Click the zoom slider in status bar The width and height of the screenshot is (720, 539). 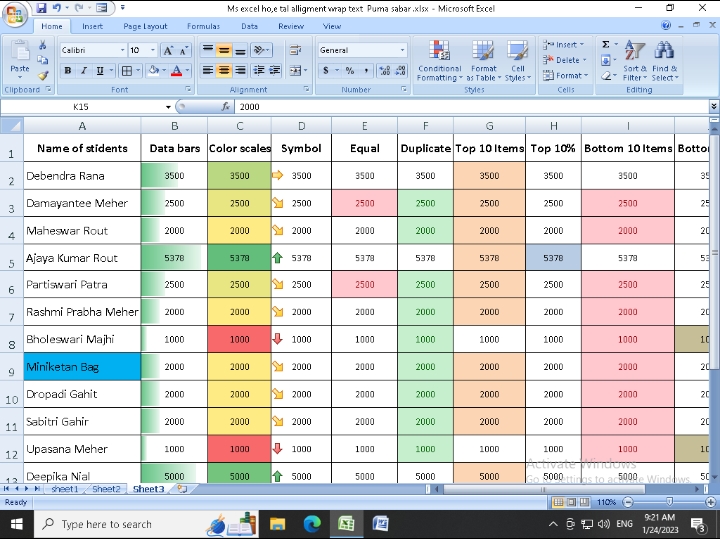coord(668,502)
